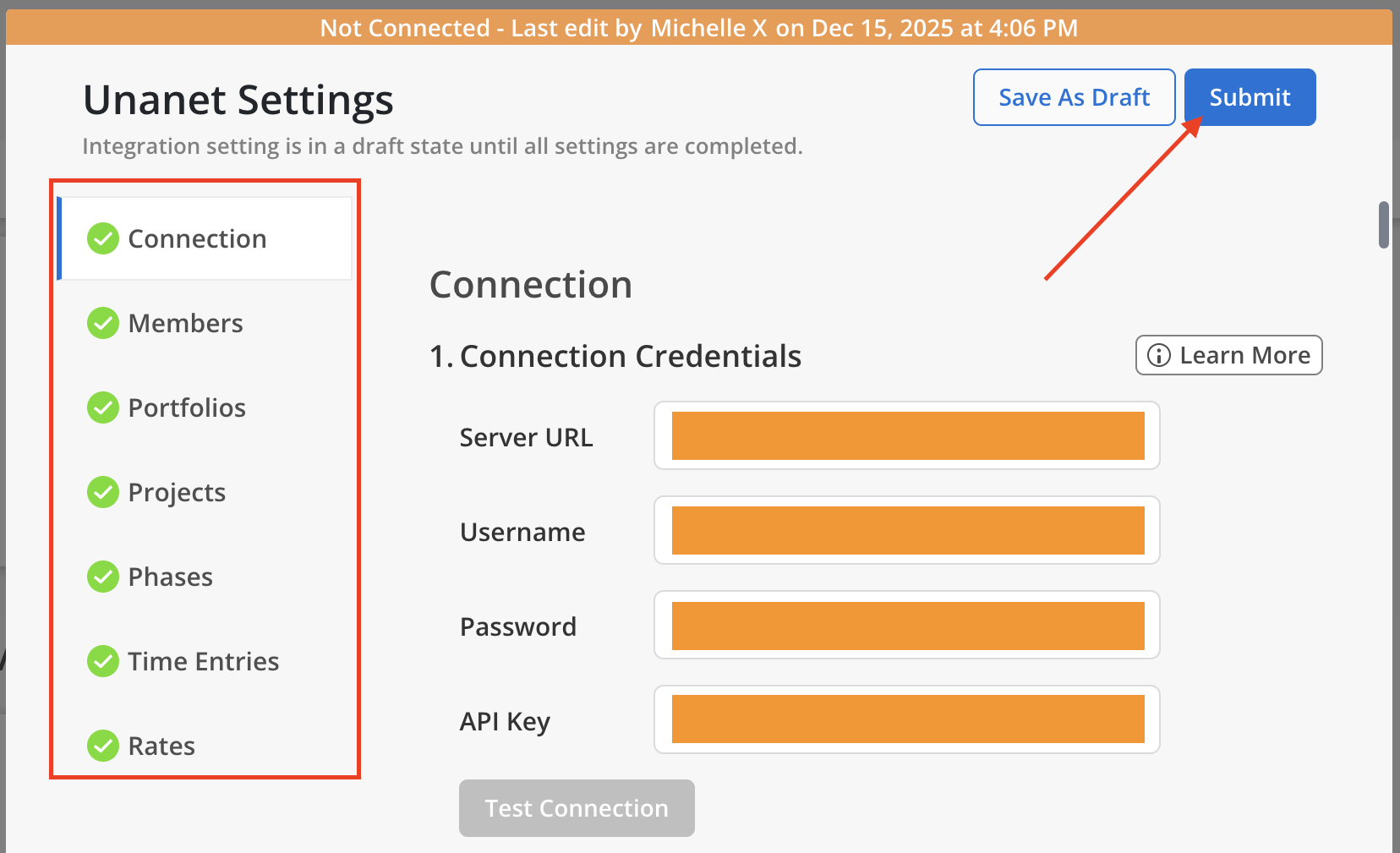The image size is (1400, 853).
Task: Click the Unanet Settings title
Action: (238, 100)
